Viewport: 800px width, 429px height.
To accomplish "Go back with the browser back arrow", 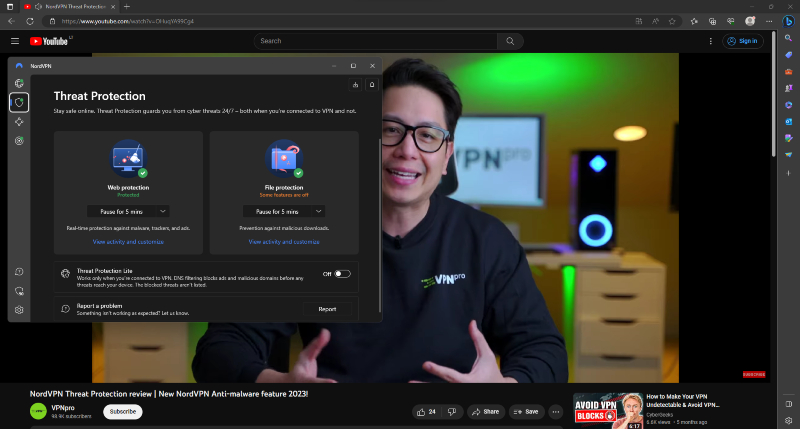I will (x=11, y=21).
